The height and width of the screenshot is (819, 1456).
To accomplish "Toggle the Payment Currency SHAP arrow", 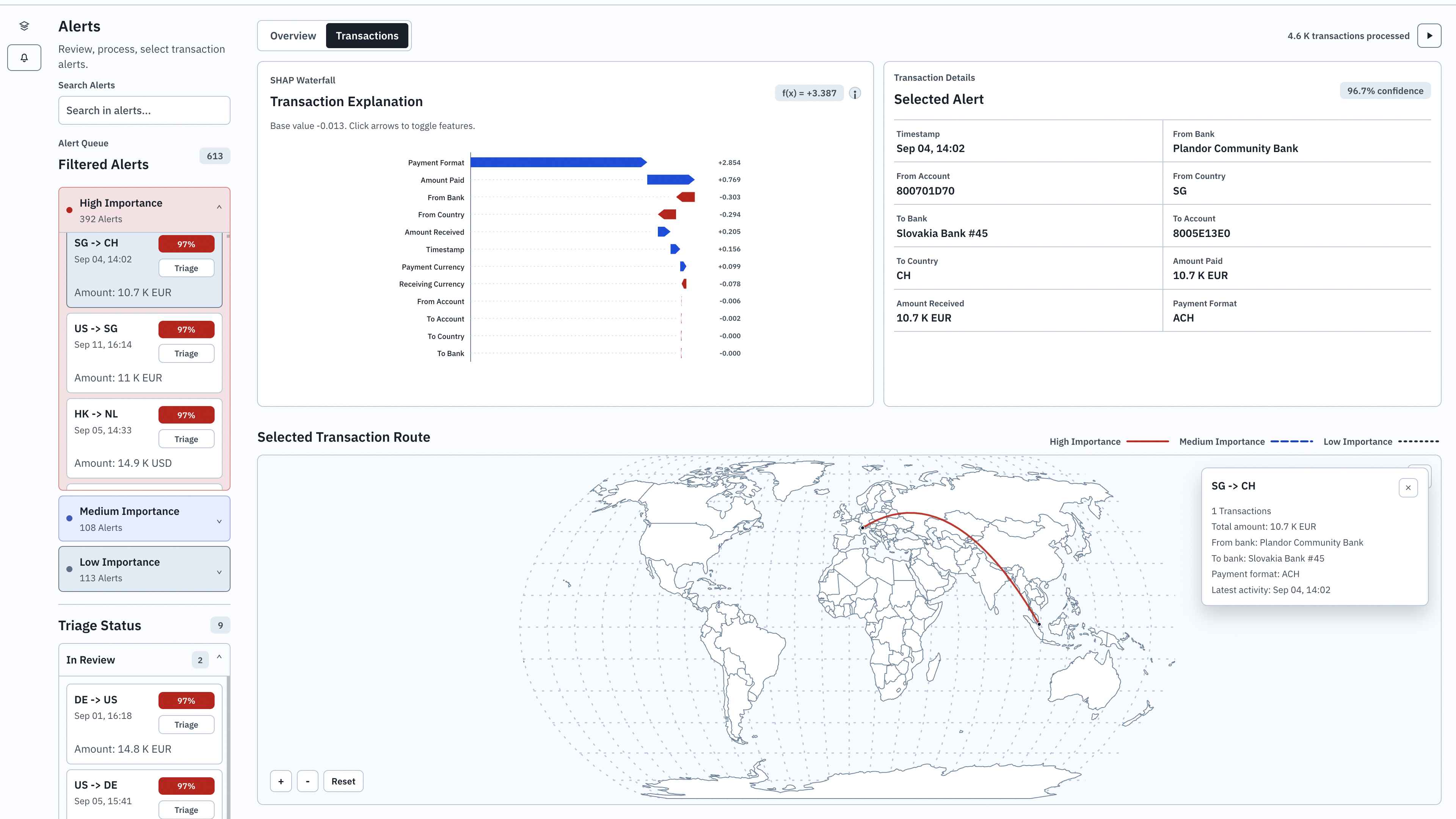I will tap(683, 266).
